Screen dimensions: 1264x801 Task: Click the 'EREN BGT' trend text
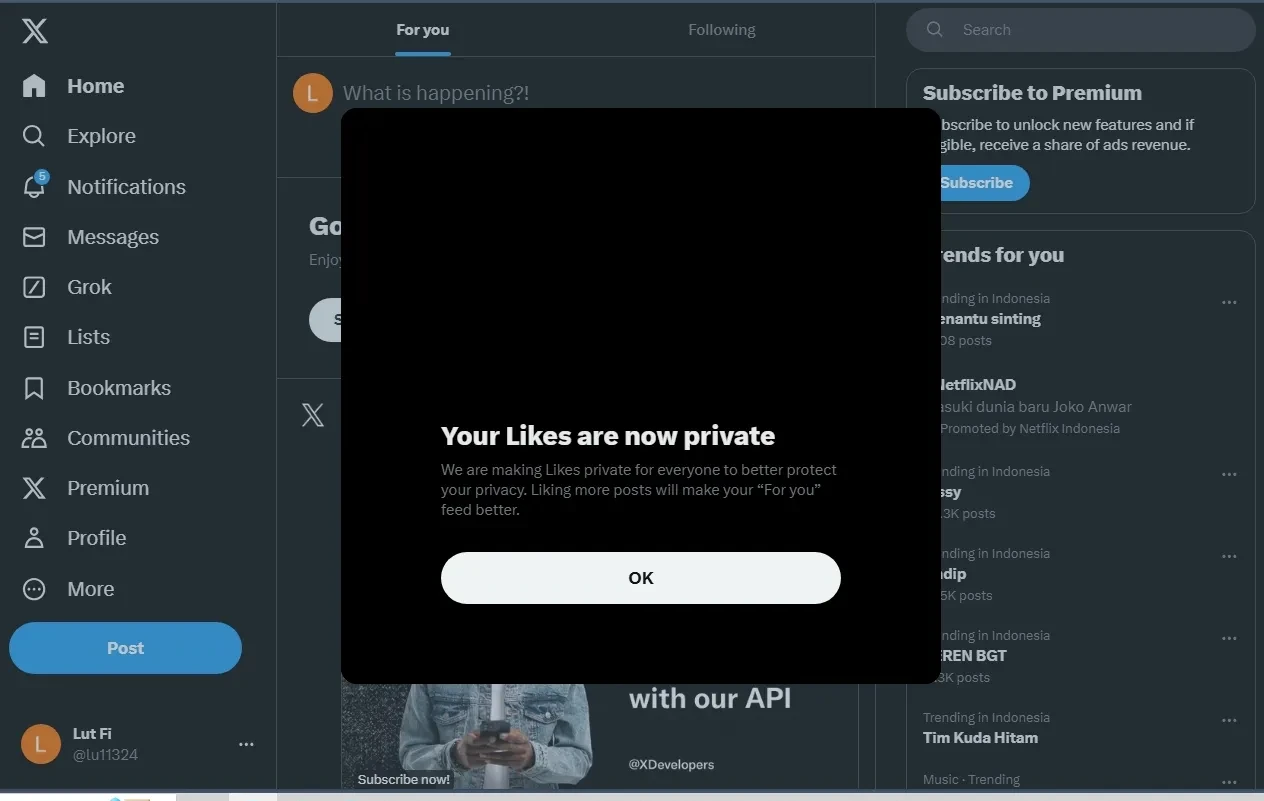point(972,656)
